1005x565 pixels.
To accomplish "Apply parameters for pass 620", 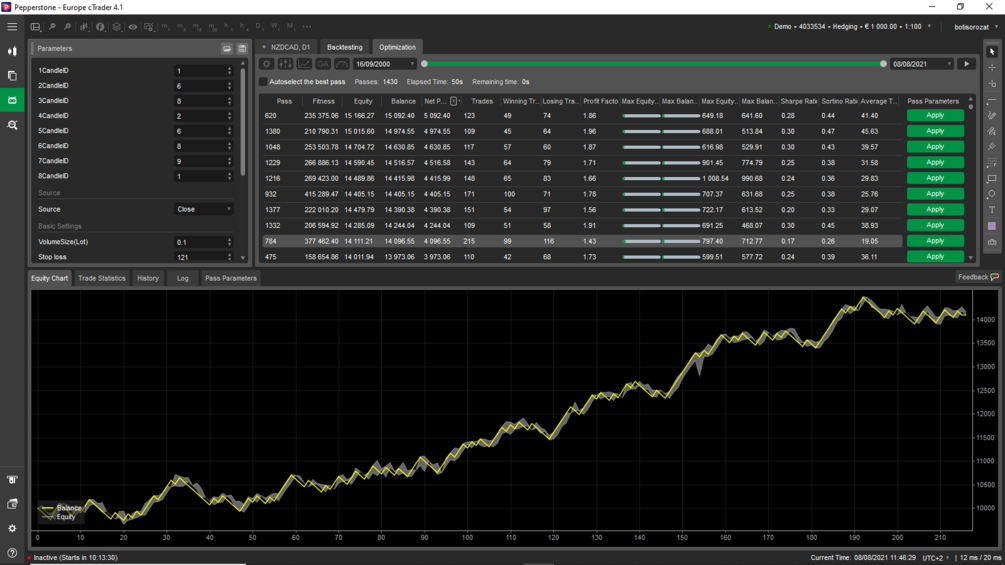I will tap(935, 115).
